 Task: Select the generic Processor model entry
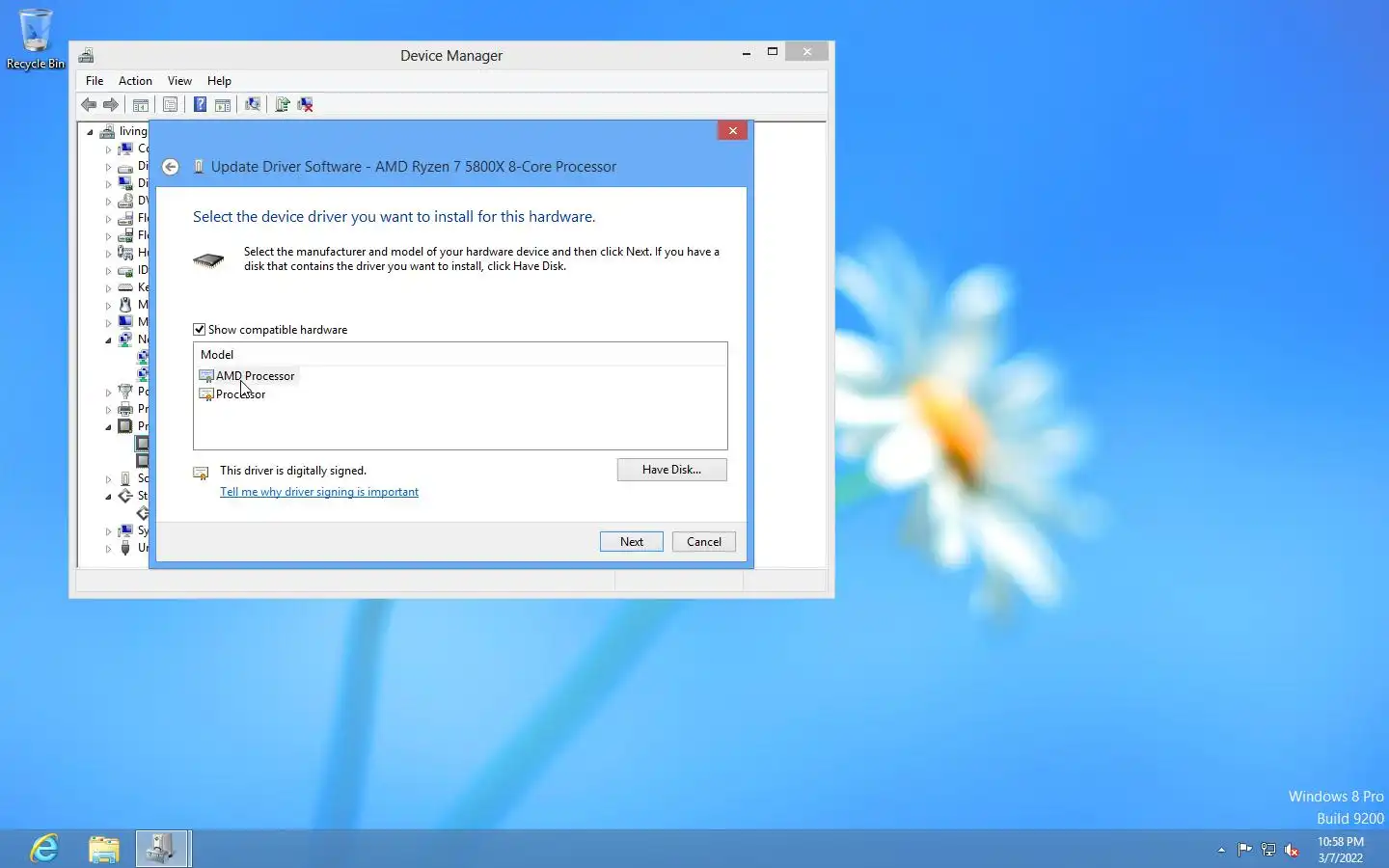[x=232, y=394]
